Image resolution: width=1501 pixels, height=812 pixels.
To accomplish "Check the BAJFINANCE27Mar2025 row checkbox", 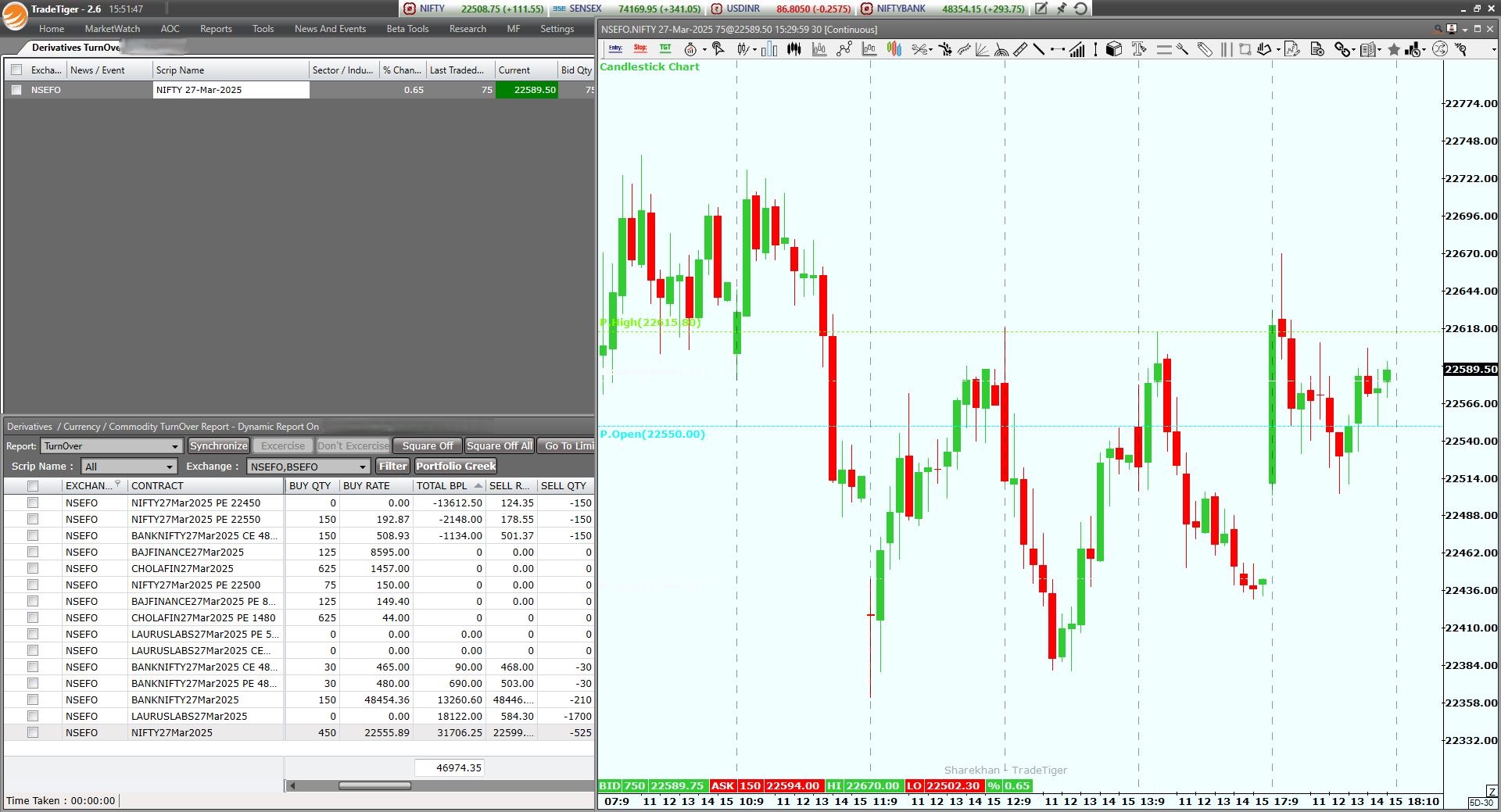I will [x=33, y=552].
